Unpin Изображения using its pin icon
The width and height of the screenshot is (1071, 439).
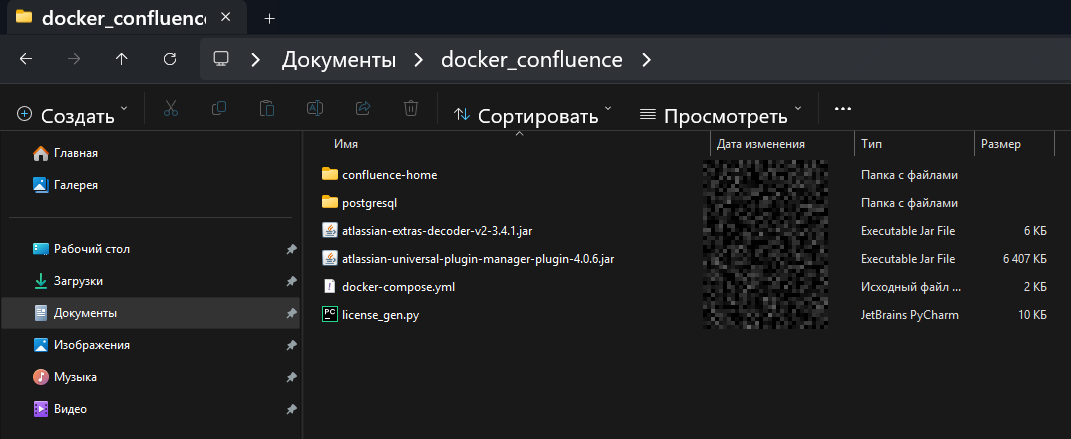(x=291, y=346)
